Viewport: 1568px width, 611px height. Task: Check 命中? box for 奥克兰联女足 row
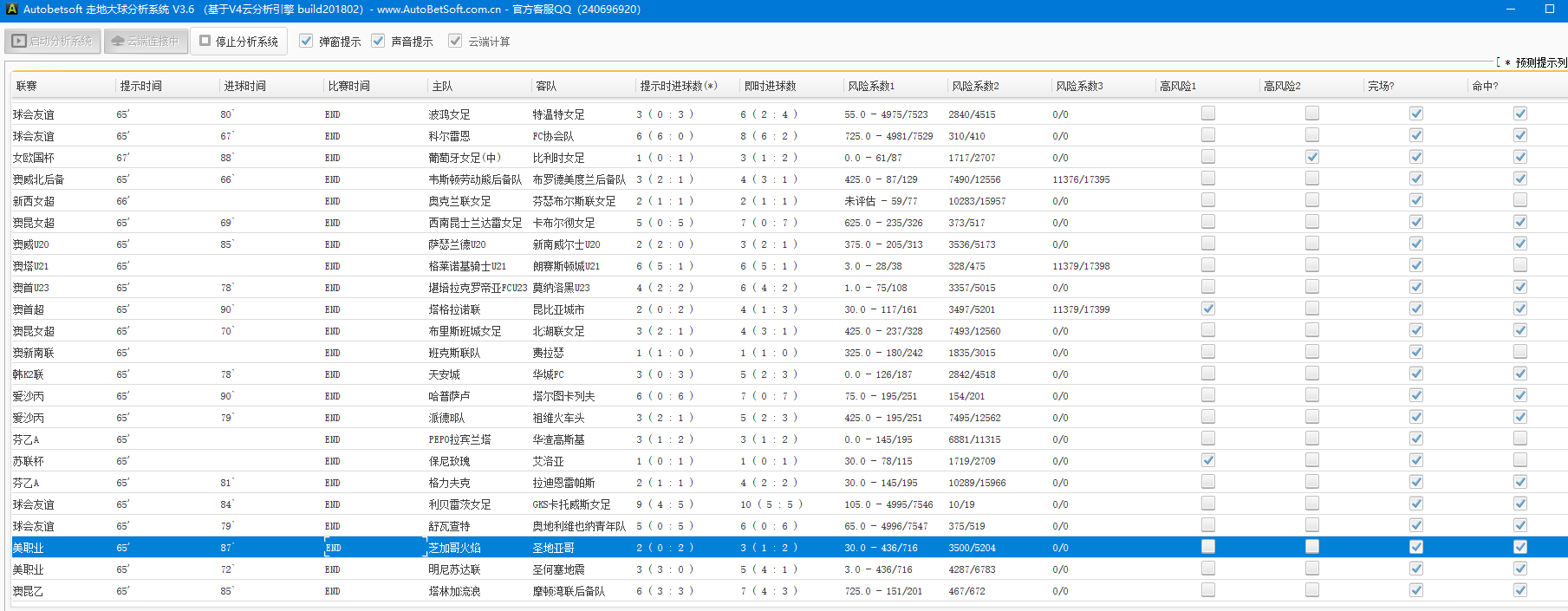(x=1520, y=200)
